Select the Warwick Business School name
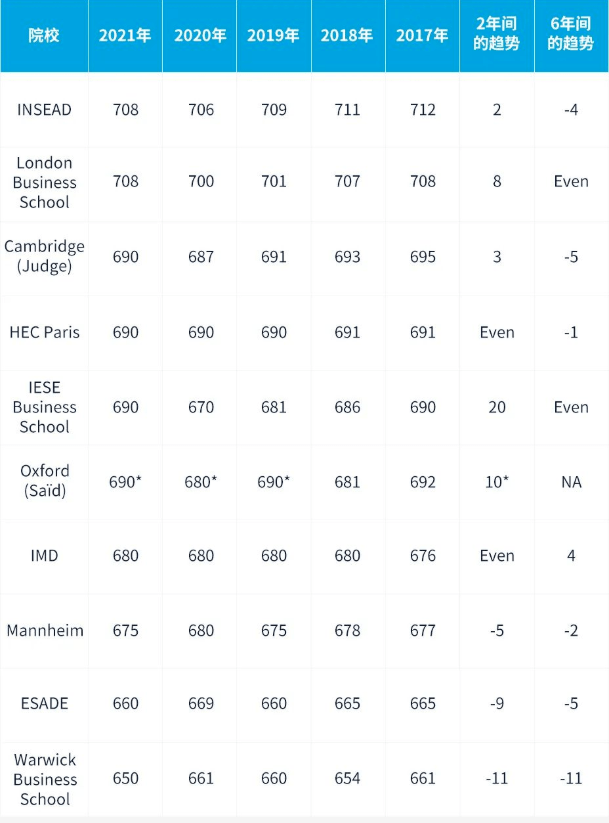The width and height of the screenshot is (609, 823). point(44,779)
